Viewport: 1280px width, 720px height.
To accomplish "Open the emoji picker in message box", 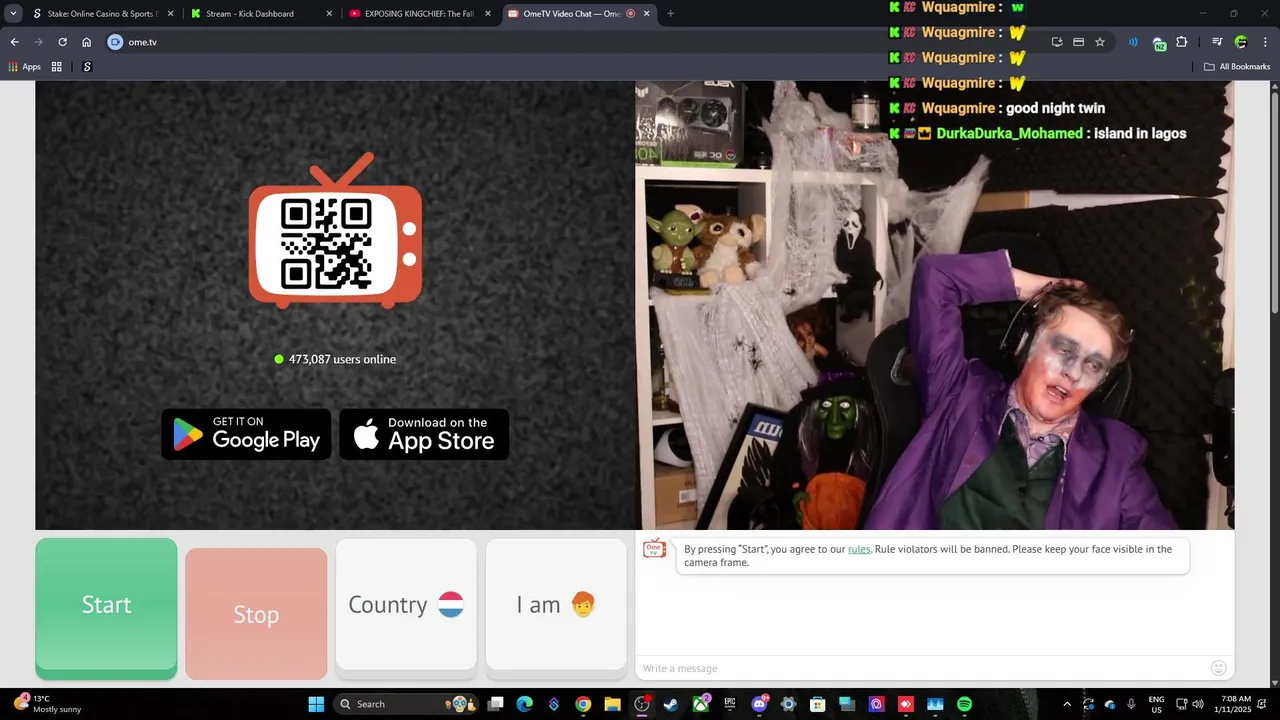I will 1218,668.
